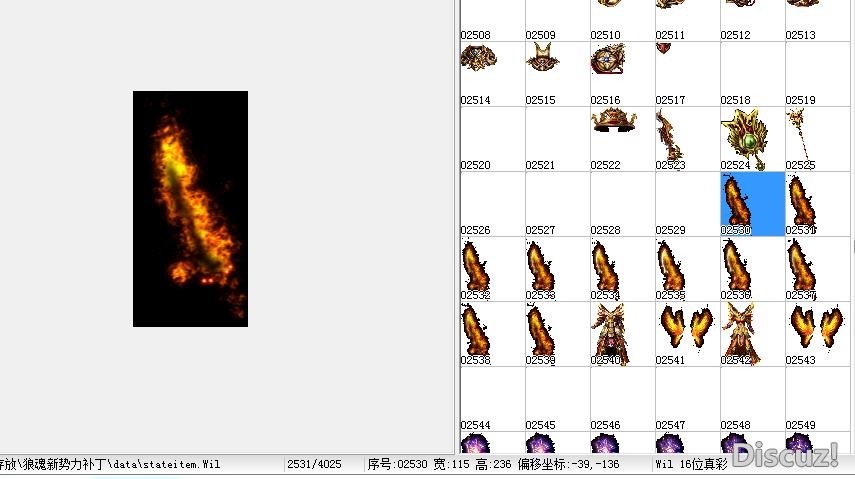Screen dimensions: 855x479
Task: Select the small gem thumbnail 02517
Action: (x=688, y=74)
